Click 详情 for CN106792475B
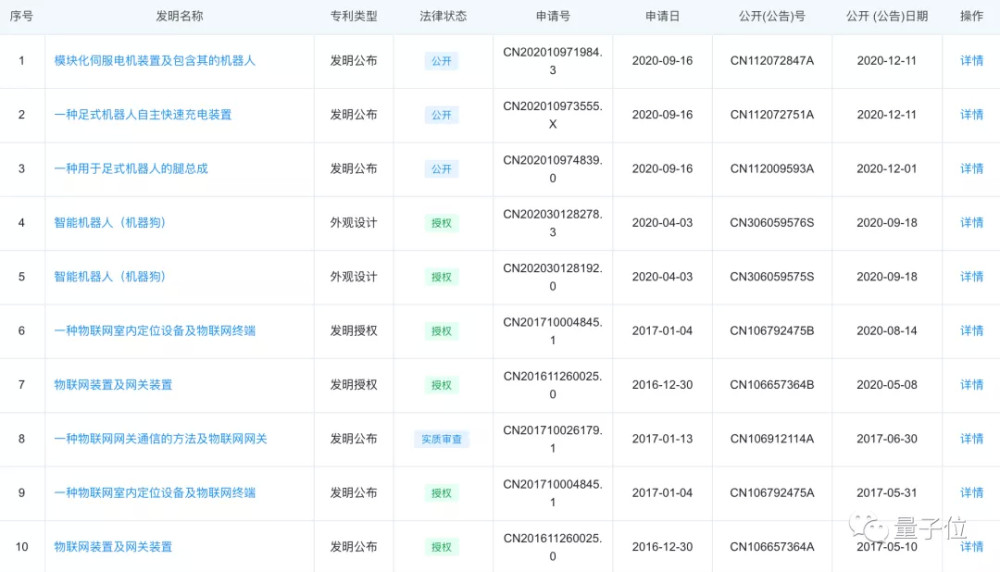 (x=971, y=330)
